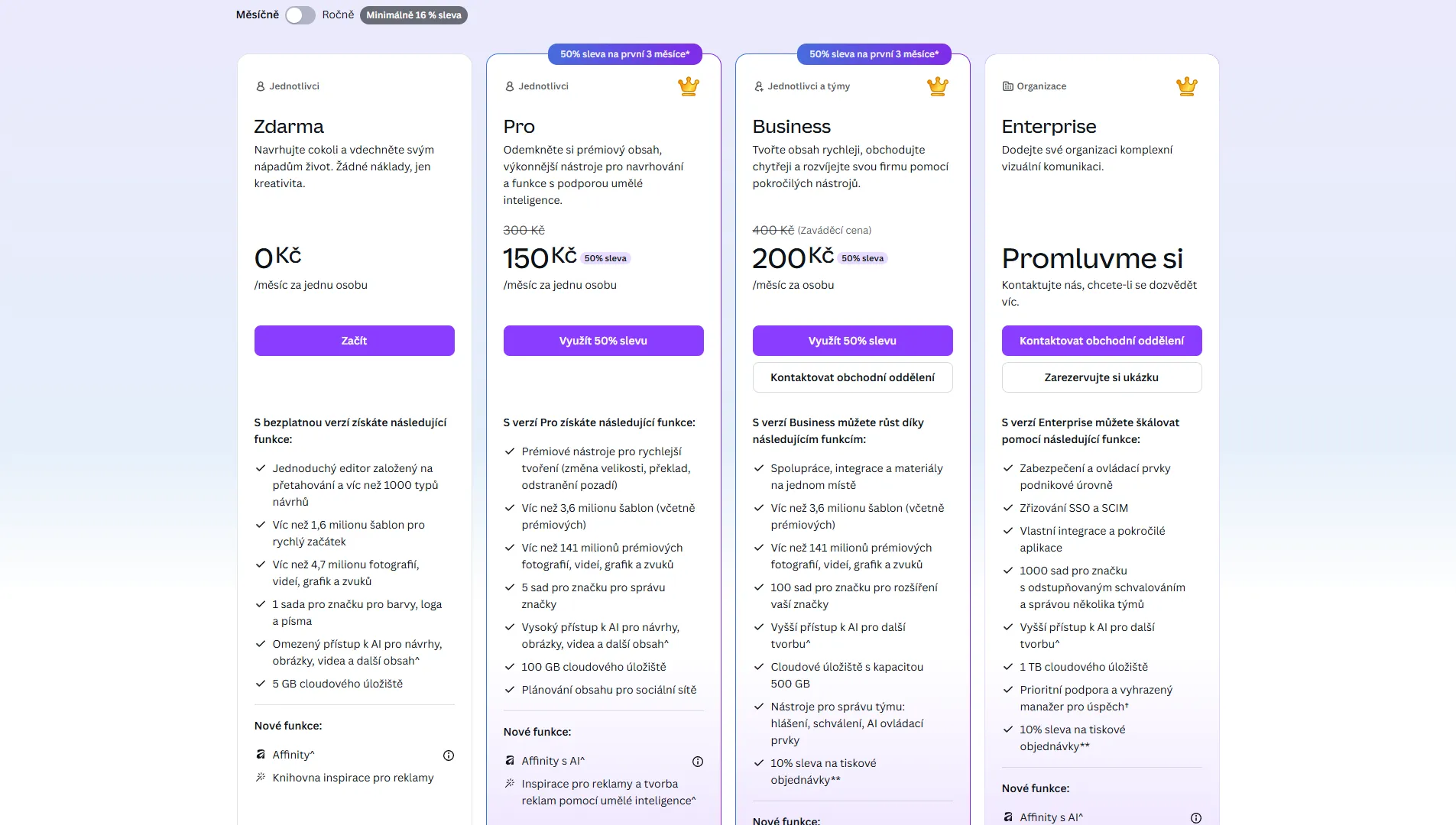The height and width of the screenshot is (825, 1456).
Task: Open info icon next to Affinity s AI^ in Pro
Action: (x=698, y=762)
